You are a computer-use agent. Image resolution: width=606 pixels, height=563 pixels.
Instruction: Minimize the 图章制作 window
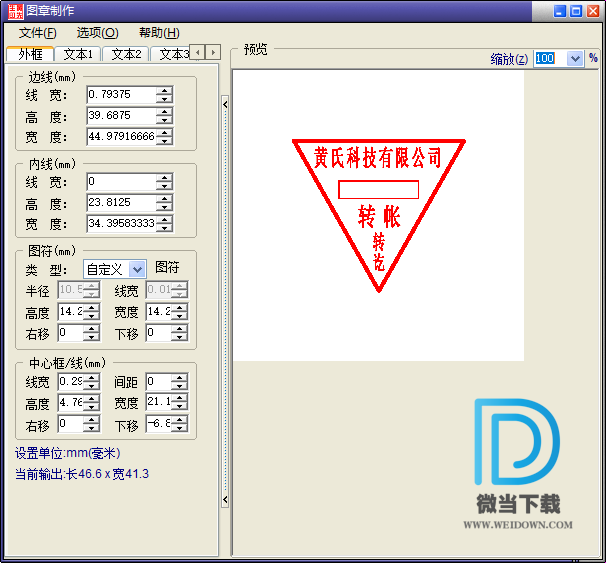559,11
